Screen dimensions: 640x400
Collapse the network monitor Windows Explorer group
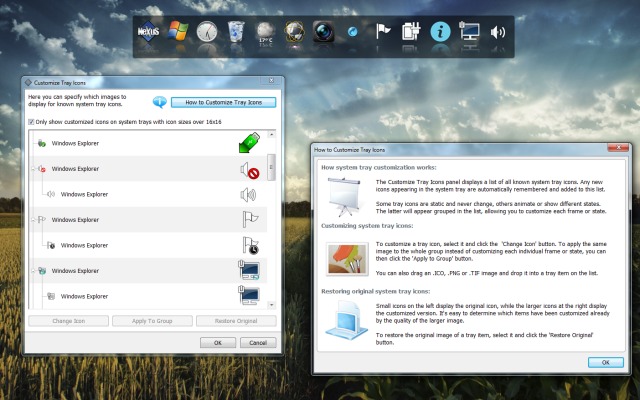point(33,271)
